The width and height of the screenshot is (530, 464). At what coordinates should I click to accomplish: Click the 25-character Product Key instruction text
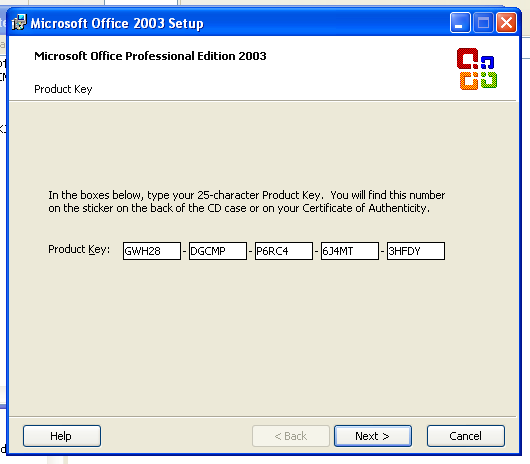[246, 201]
